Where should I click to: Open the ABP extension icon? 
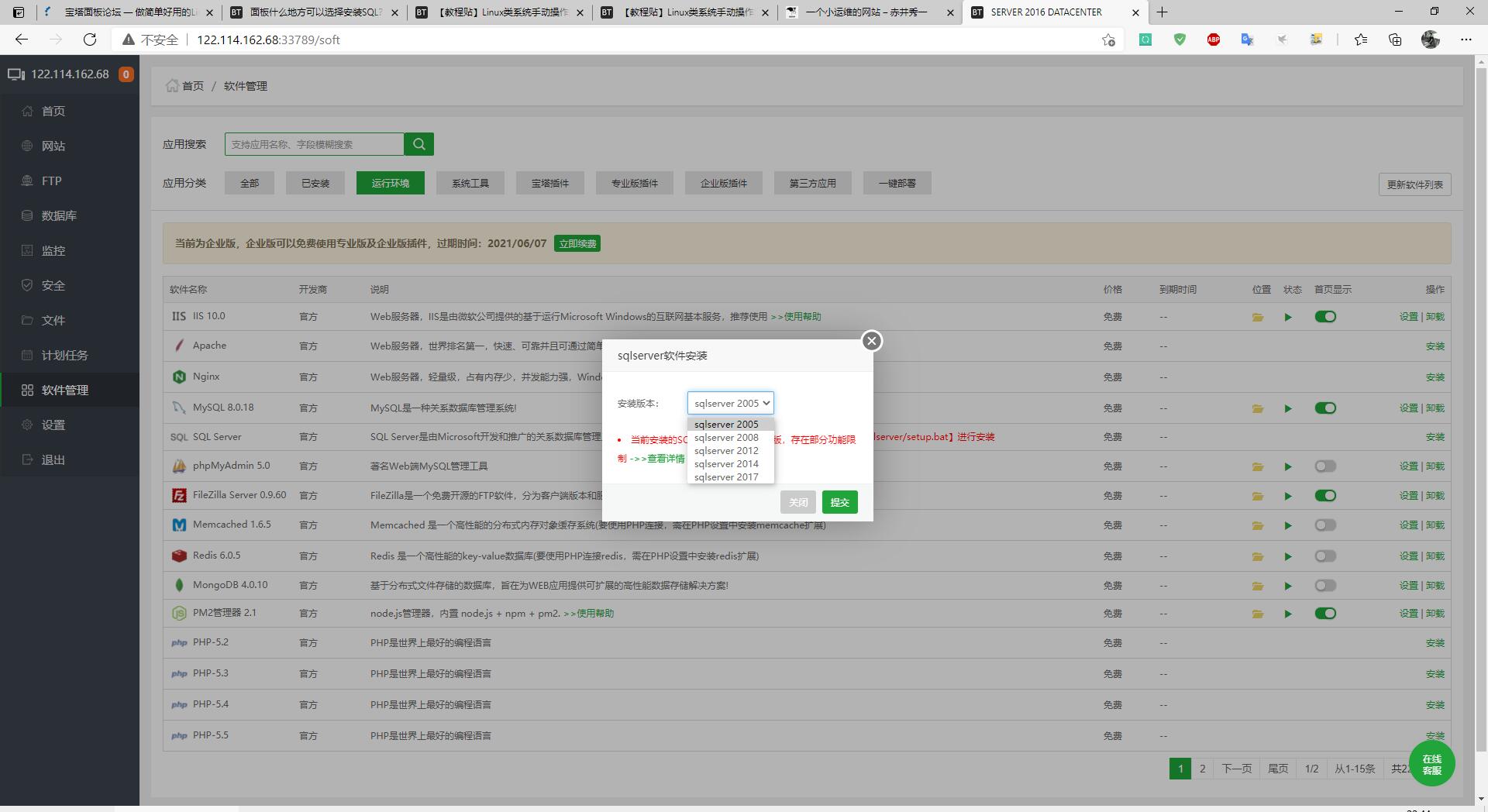pyautogui.click(x=1214, y=40)
